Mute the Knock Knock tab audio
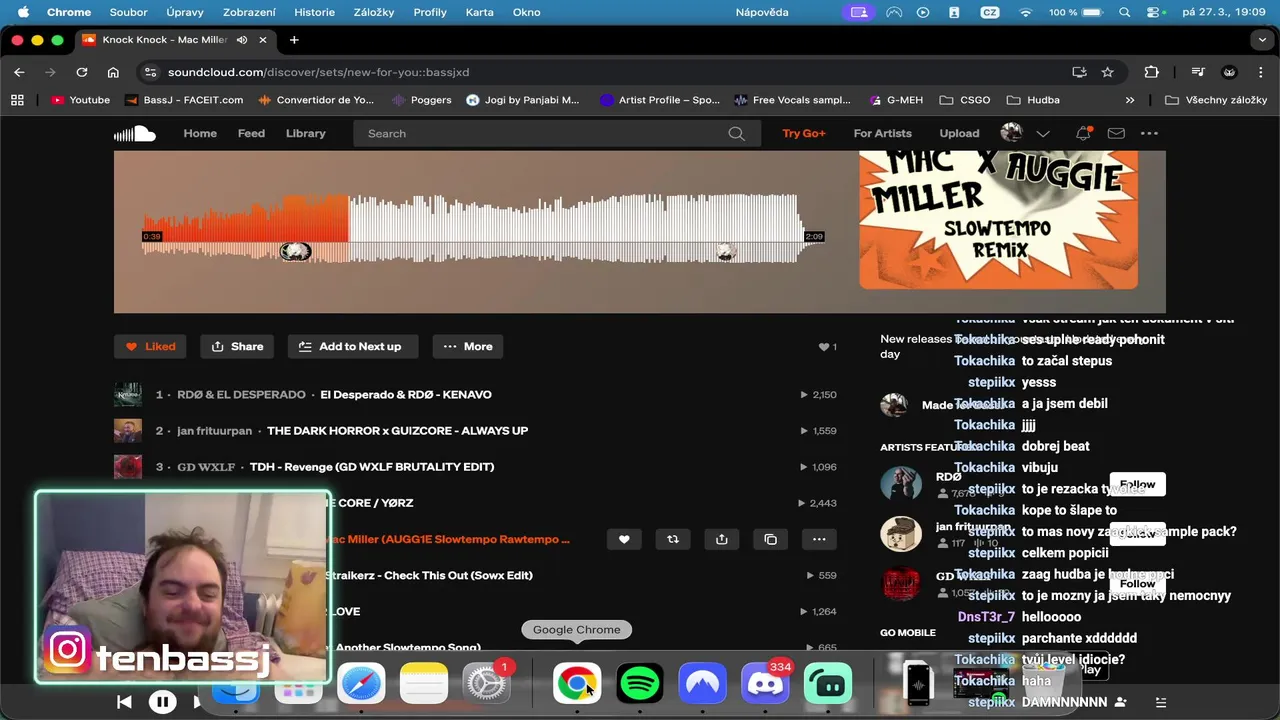Viewport: 1280px width, 720px height. pos(242,40)
